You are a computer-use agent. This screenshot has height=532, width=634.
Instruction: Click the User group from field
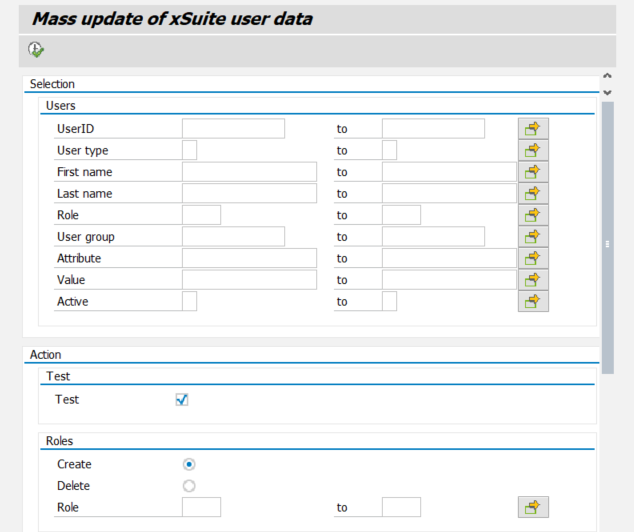tap(233, 236)
